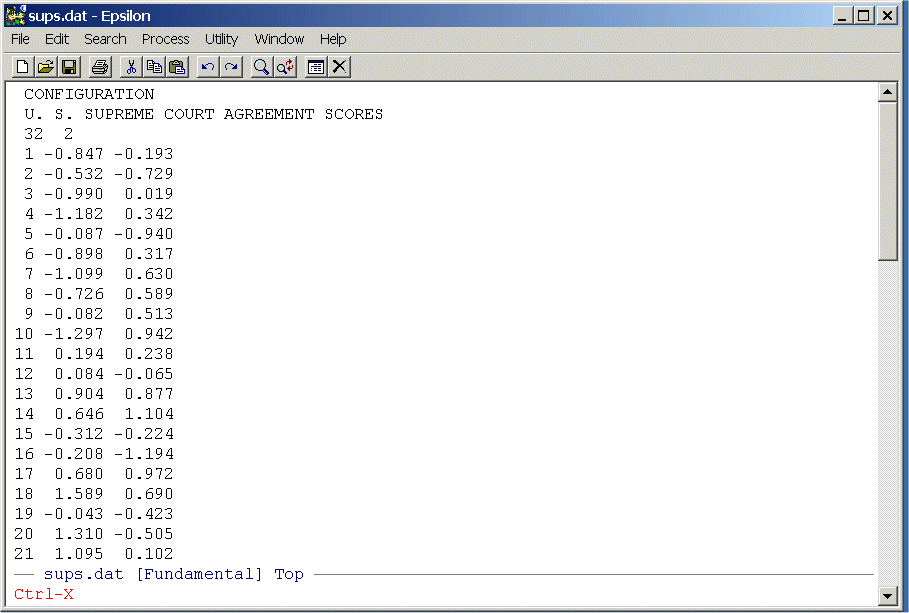Click the buffer list toolbar icon
The image size is (909, 613).
[316, 67]
